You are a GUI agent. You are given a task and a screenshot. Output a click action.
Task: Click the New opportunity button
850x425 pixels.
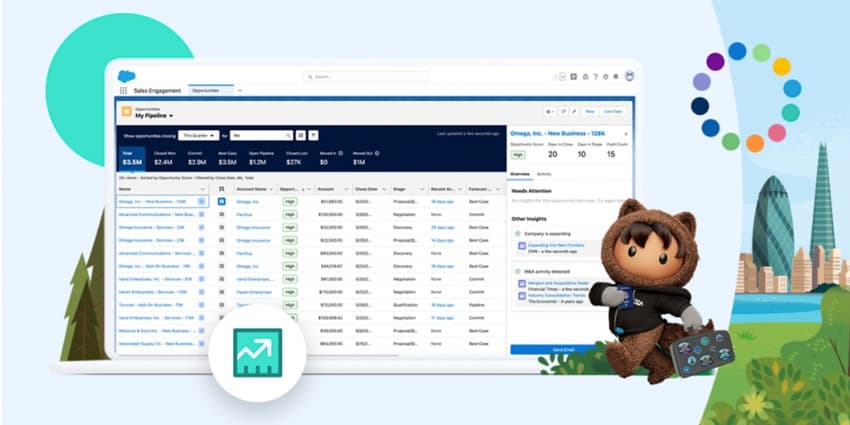pos(590,111)
